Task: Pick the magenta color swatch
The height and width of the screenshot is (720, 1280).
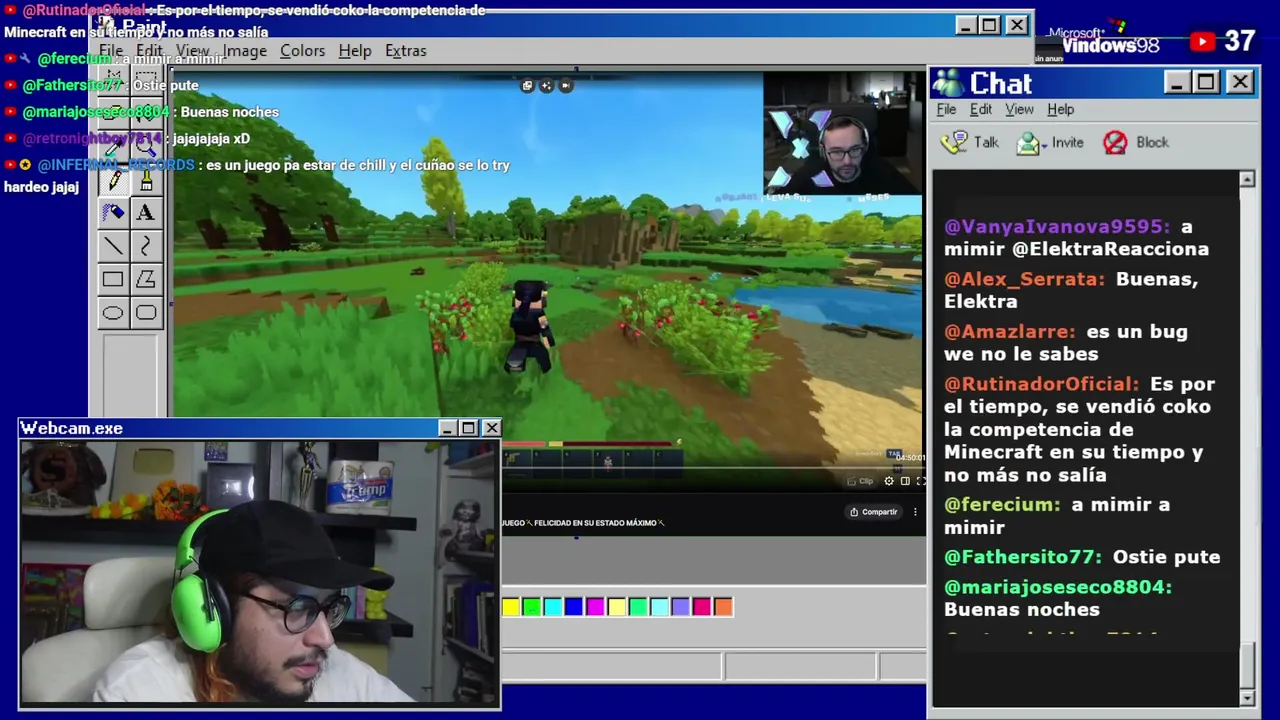Action: coord(595,607)
